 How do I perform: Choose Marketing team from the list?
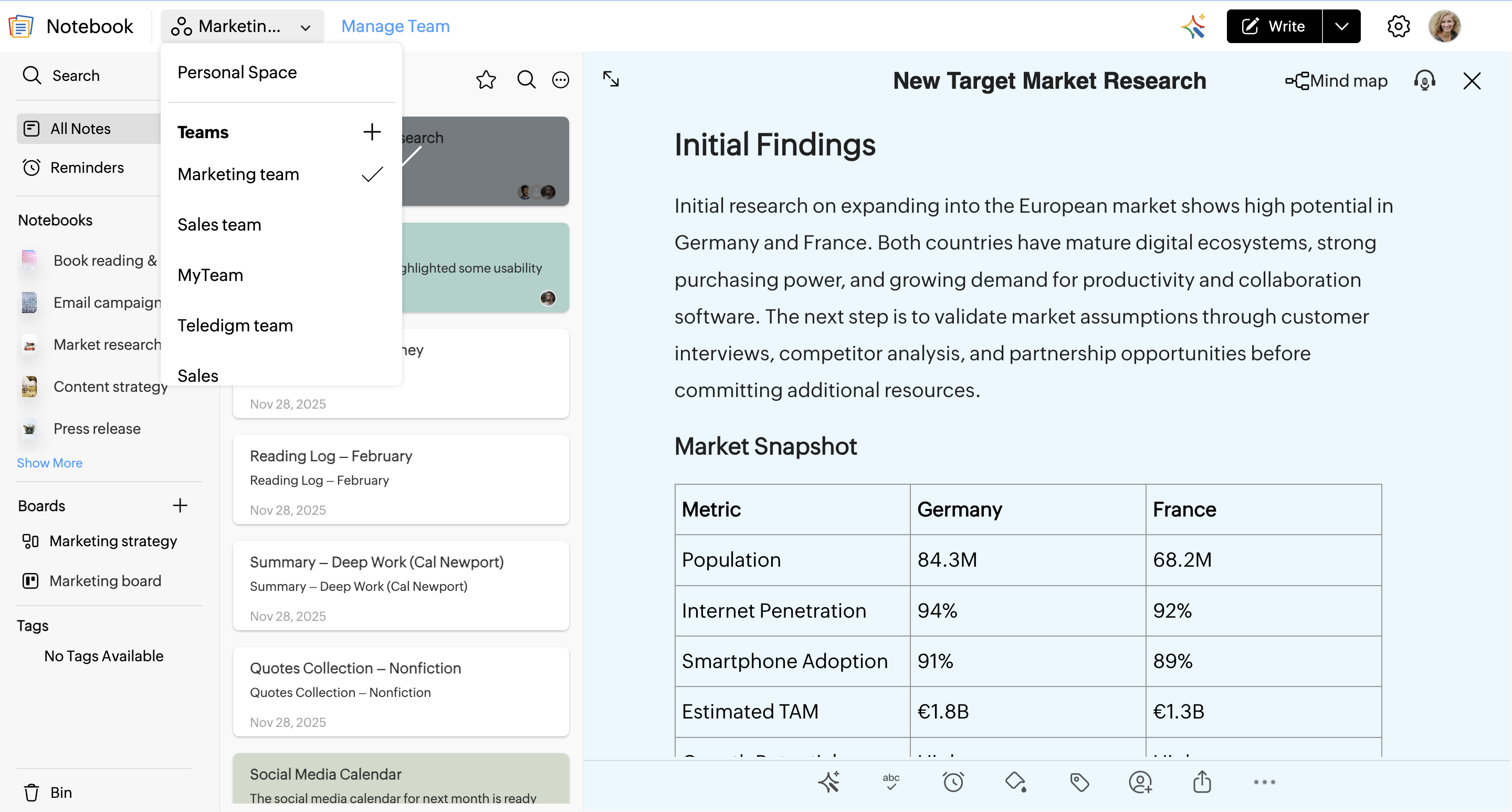(x=280, y=174)
